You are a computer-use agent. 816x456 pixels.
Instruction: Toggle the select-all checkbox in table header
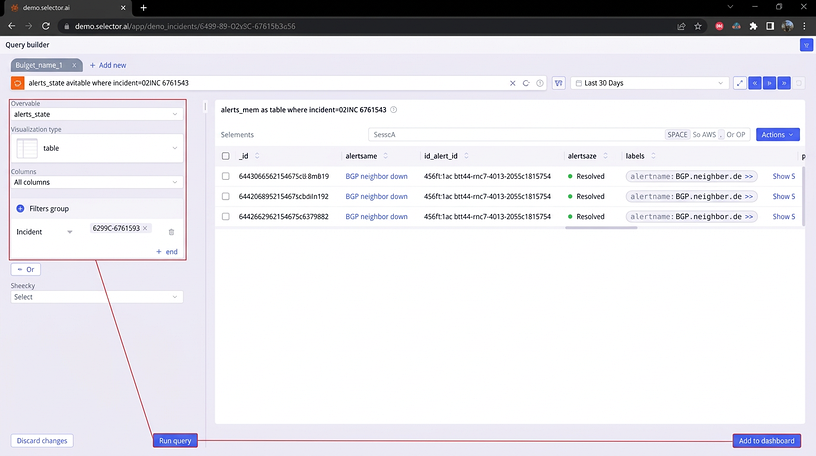tap(225, 156)
